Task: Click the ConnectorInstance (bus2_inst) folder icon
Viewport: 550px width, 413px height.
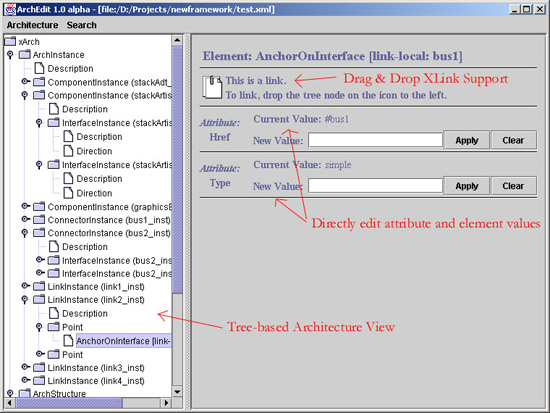Action: coord(39,233)
